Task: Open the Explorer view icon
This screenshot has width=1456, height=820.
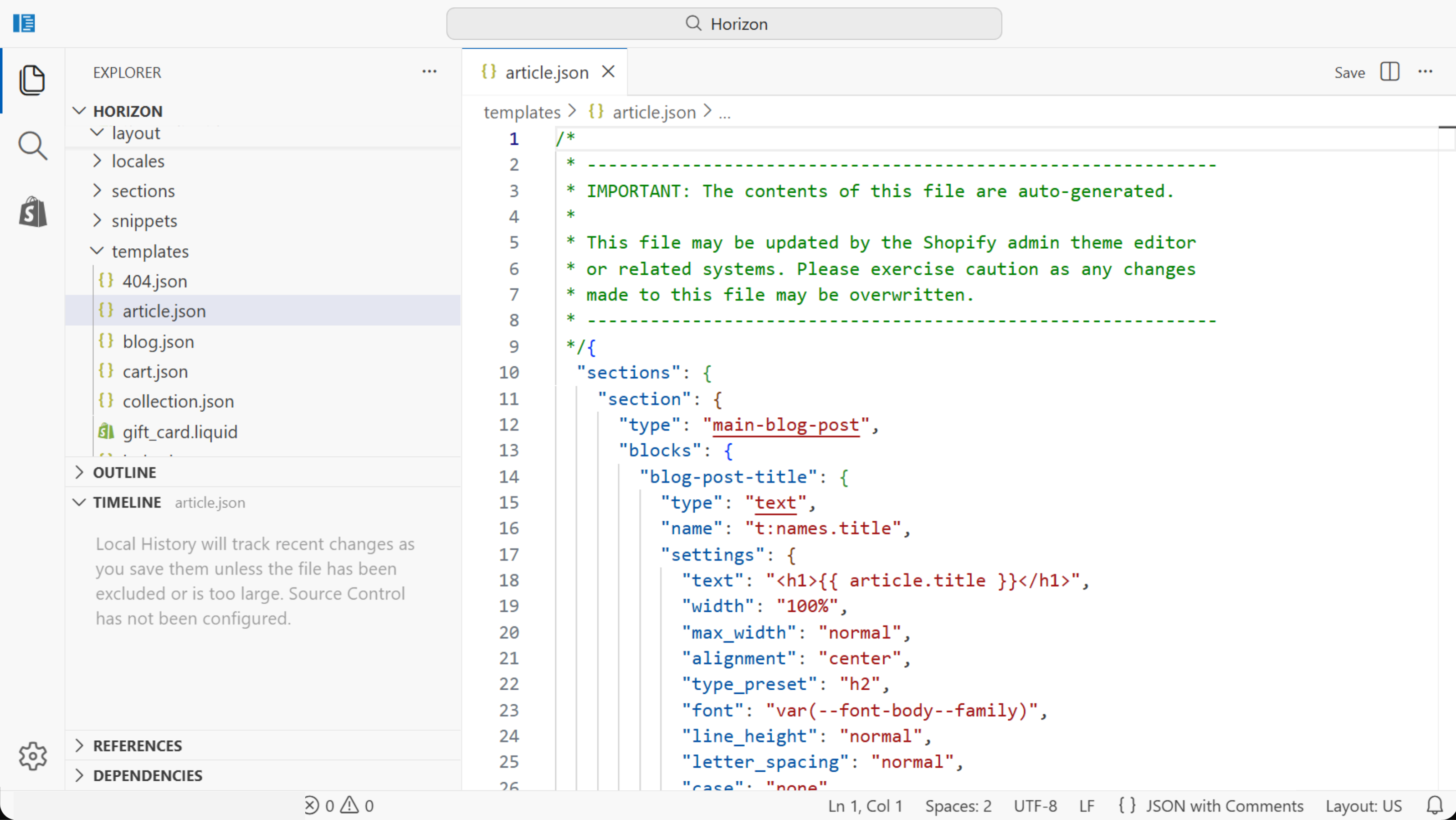Action: pos(32,80)
